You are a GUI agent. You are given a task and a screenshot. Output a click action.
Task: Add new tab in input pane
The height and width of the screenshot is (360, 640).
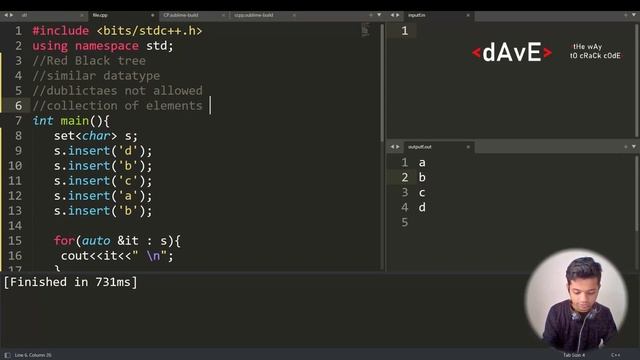tap(625, 15)
